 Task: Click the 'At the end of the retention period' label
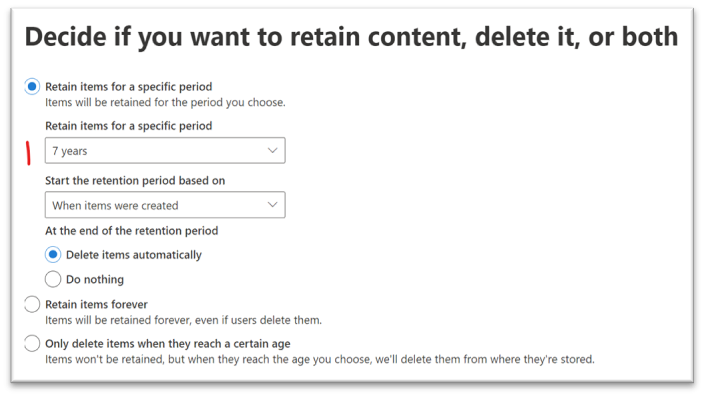point(131,231)
